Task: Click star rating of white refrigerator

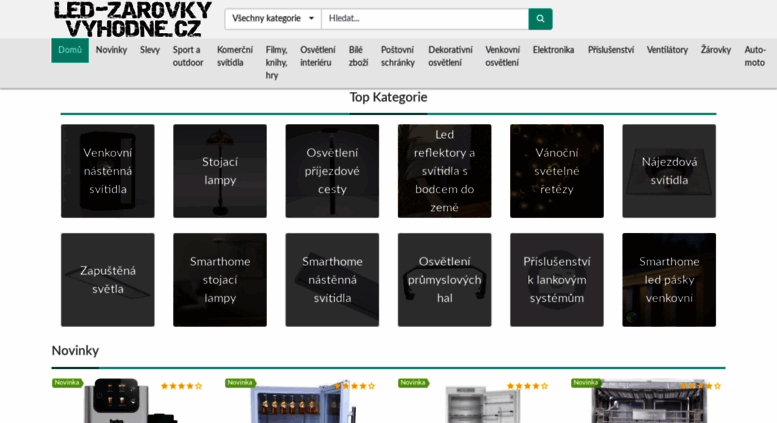Action: 527,386
